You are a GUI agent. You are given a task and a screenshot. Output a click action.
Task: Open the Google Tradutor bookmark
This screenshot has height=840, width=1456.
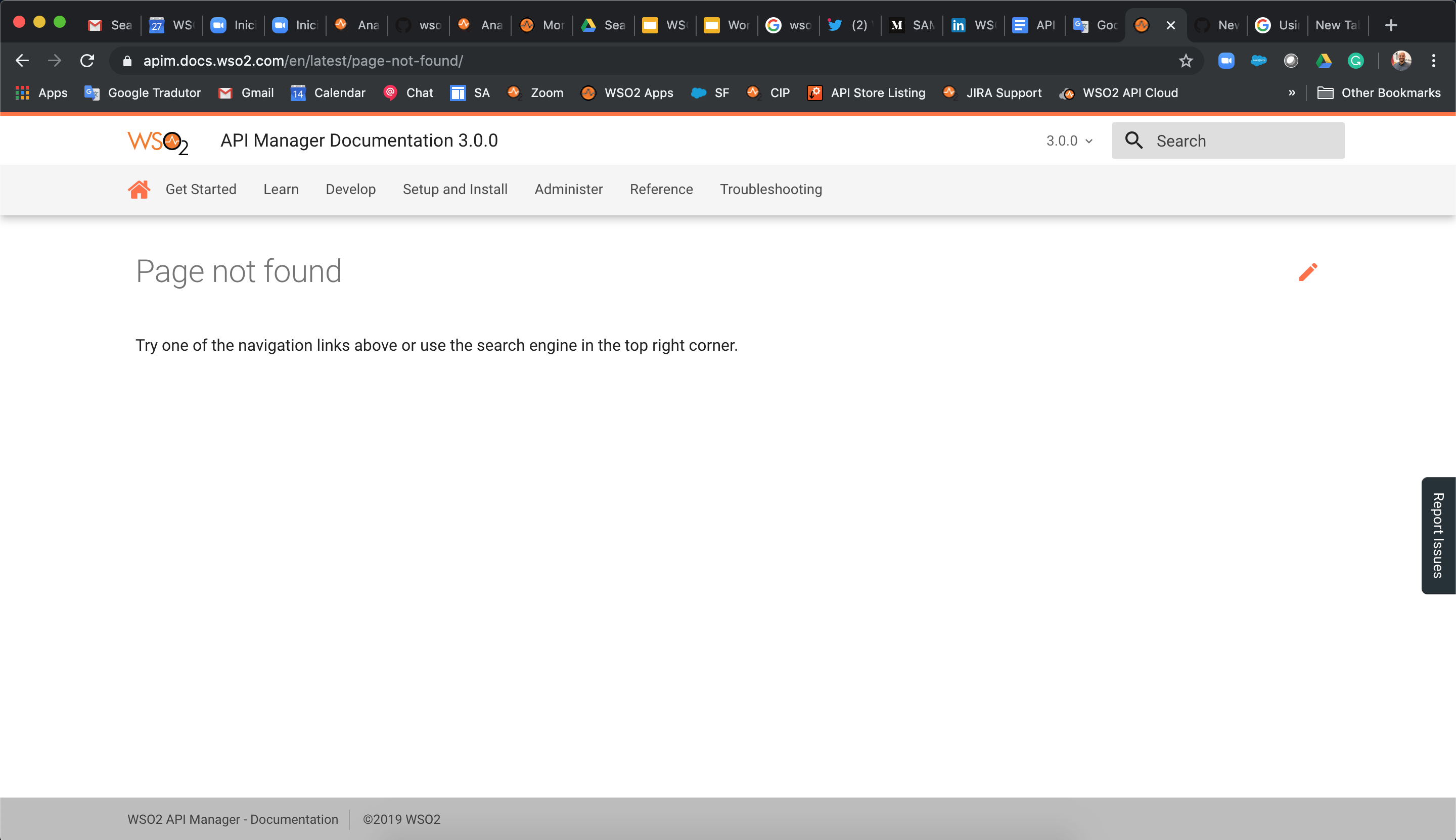coord(143,93)
